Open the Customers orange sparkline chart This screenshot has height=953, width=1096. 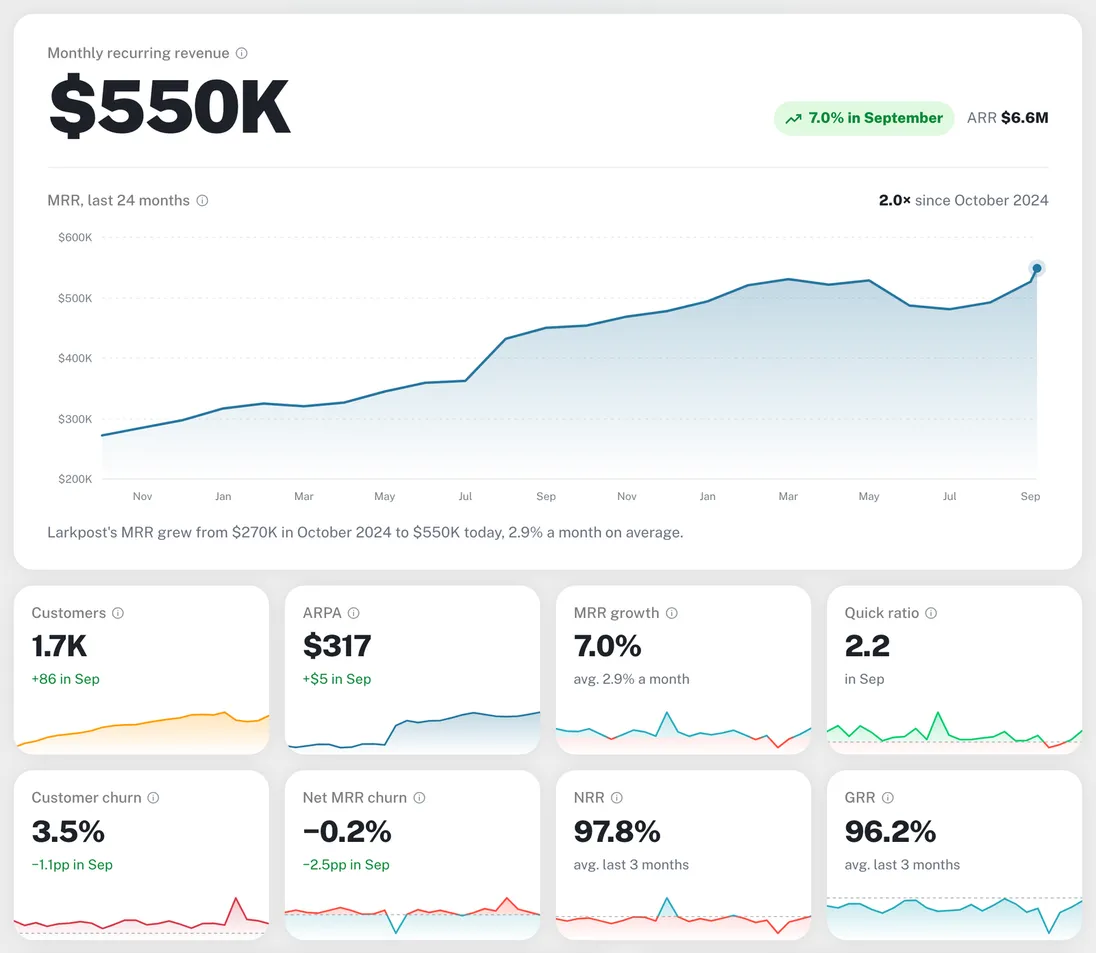(141, 732)
